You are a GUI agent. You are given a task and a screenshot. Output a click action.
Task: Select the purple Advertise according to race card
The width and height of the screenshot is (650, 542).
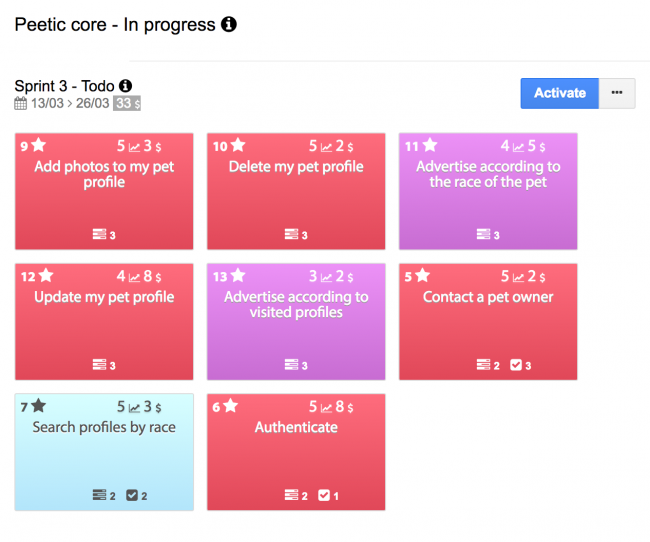488,191
